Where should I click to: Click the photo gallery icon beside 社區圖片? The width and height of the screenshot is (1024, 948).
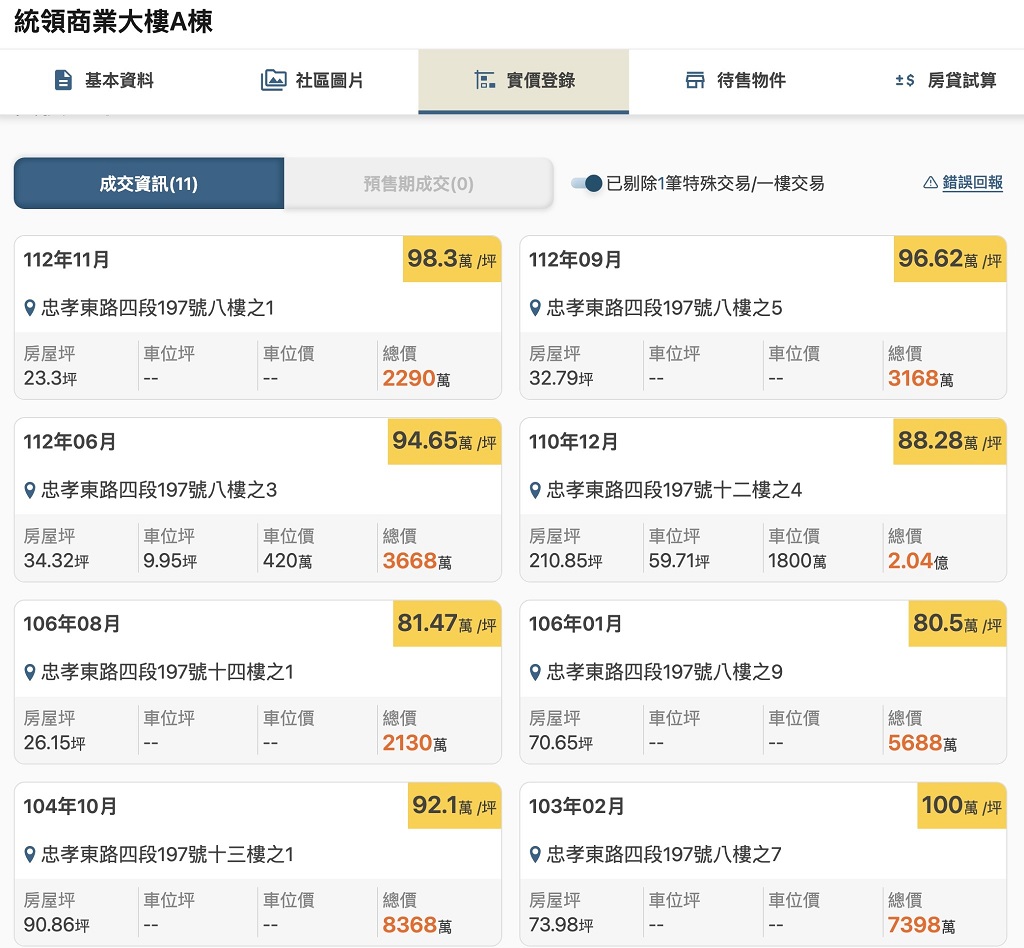[x=273, y=80]
